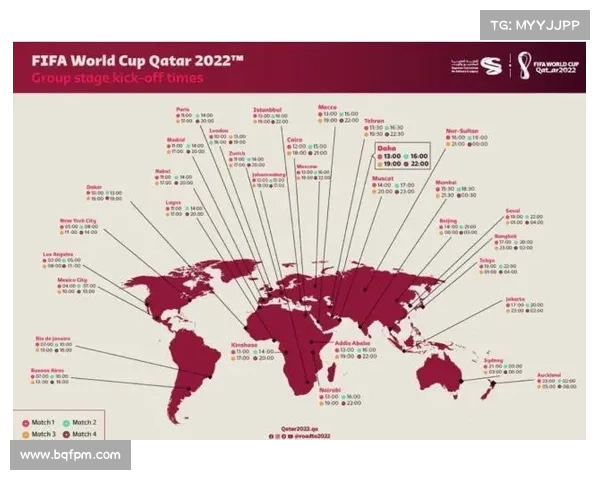
Task: Click the Istanbul city label
Action: click(267, 110)
